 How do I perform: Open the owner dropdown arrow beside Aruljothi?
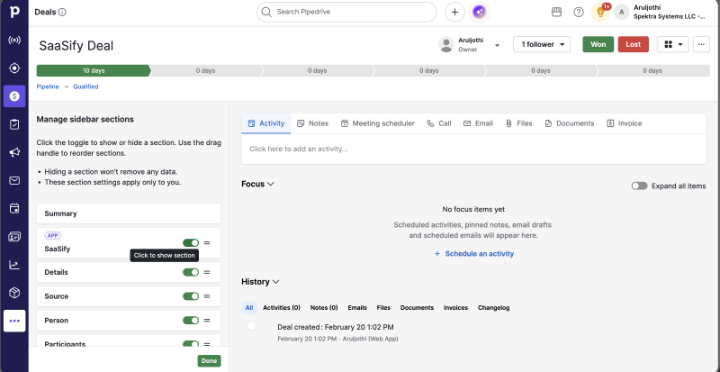pyautogui.click(x=497, y=45)
